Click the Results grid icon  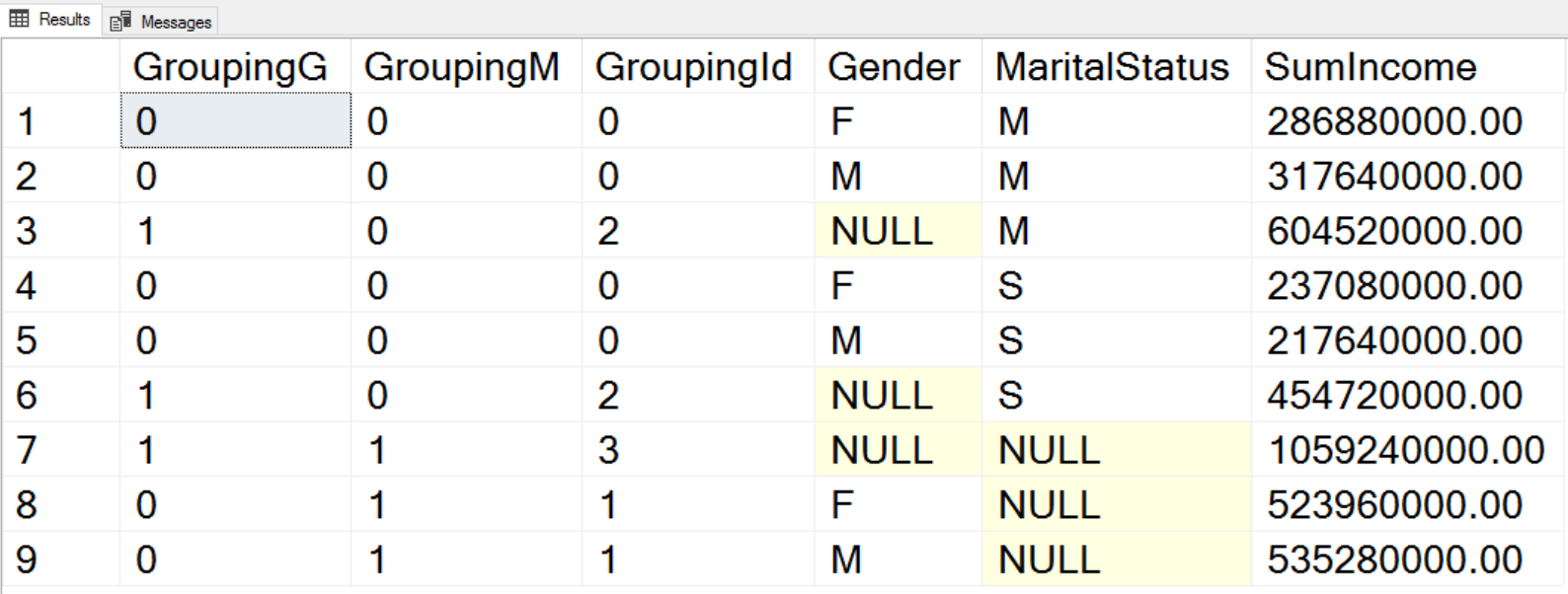[19, 19]
